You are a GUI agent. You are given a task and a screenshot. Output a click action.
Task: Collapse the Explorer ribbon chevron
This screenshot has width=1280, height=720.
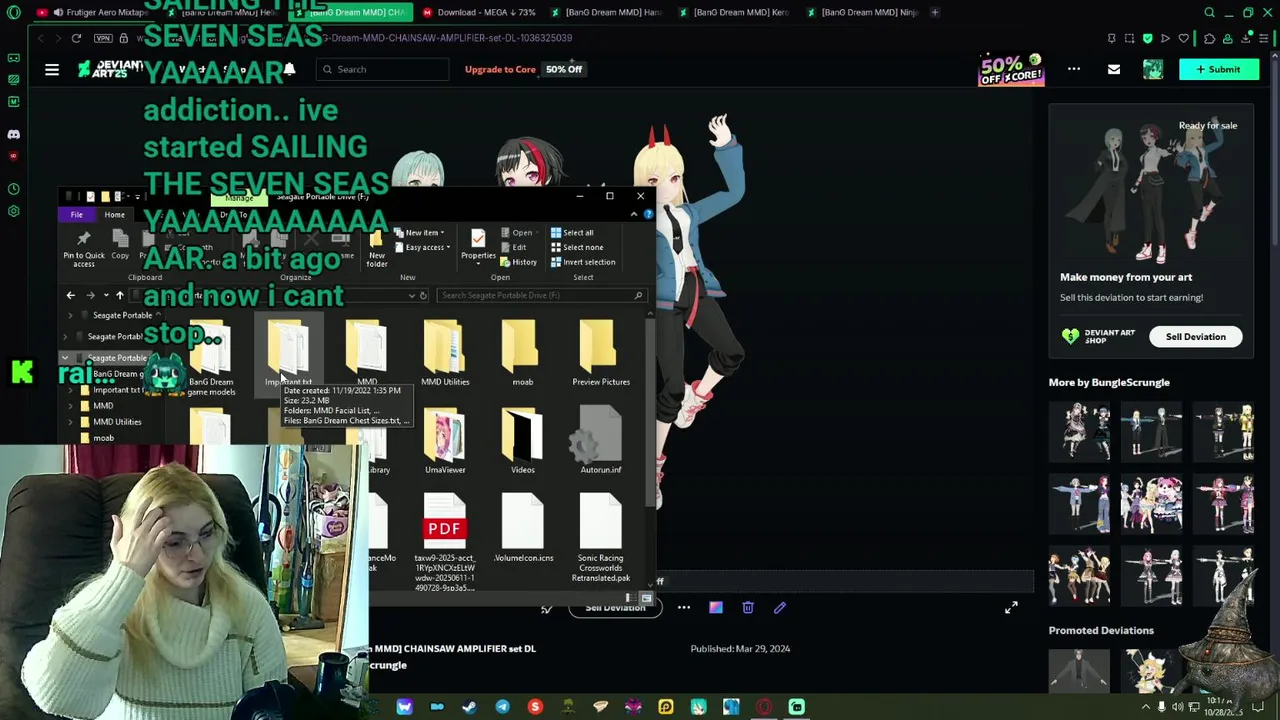tap(636, 215)
